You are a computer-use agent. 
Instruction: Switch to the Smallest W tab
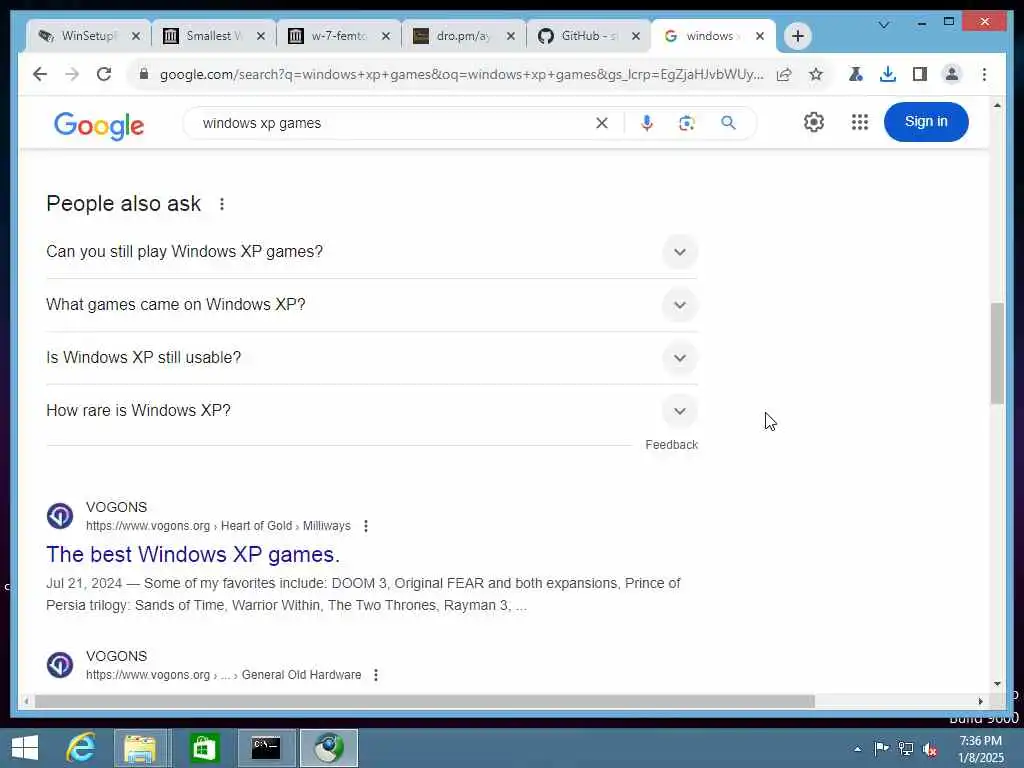(213, 36)
